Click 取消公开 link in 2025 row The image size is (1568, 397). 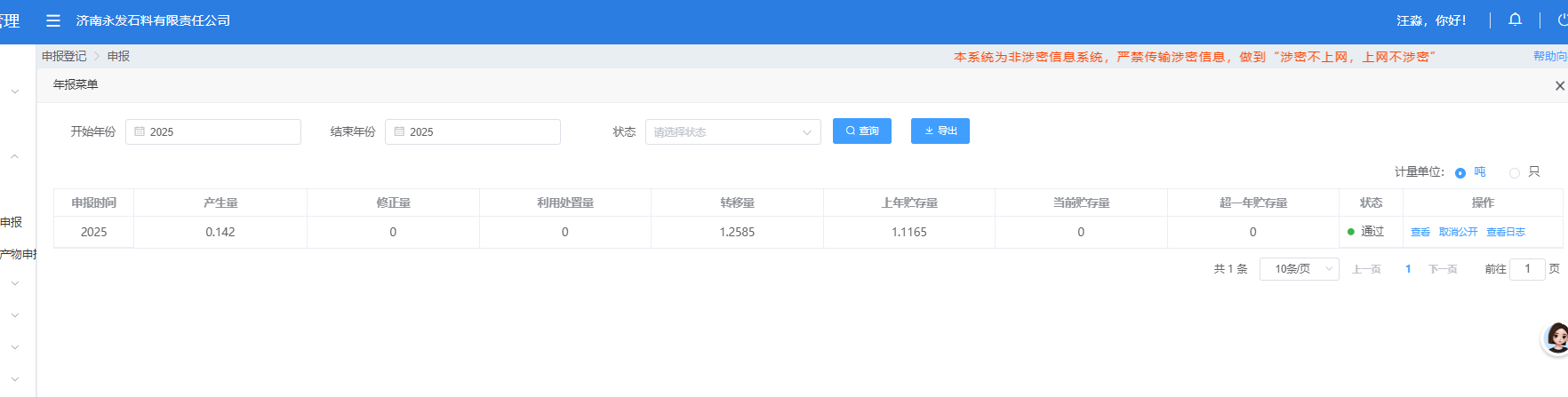[x=1459, y=232]
